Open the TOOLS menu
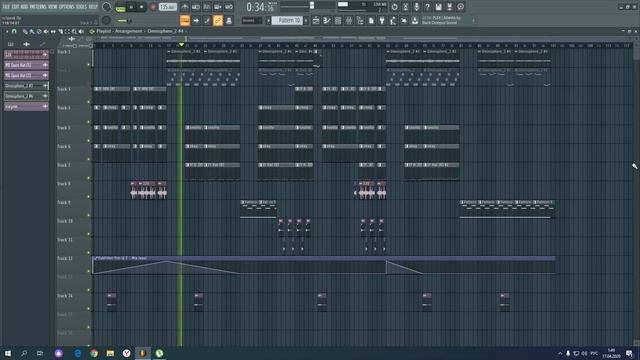This screenshot has width=640, height=360. tap(82, 7)
